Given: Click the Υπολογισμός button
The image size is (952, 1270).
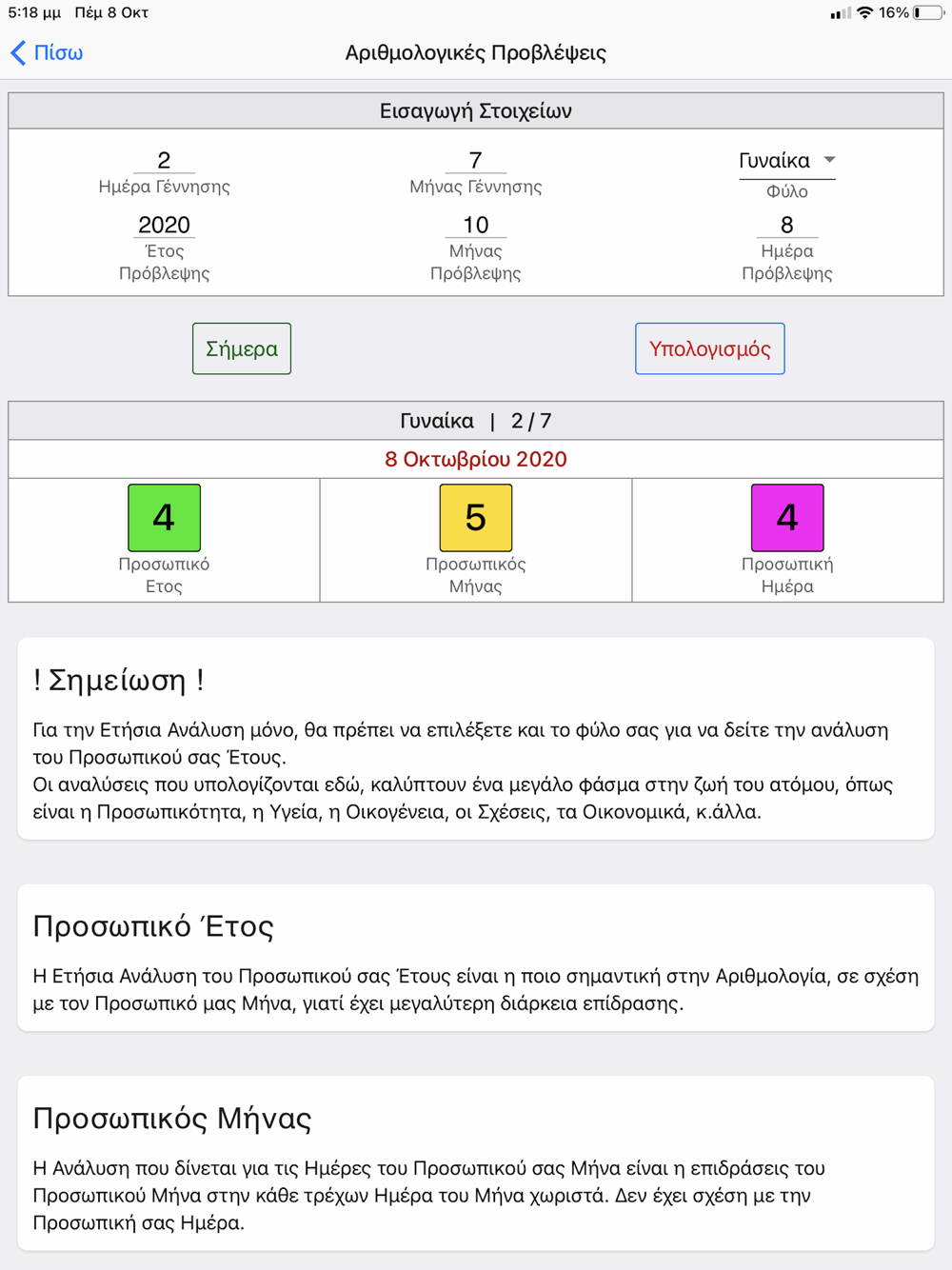Looking at the screenshot, I should (710, 348).
